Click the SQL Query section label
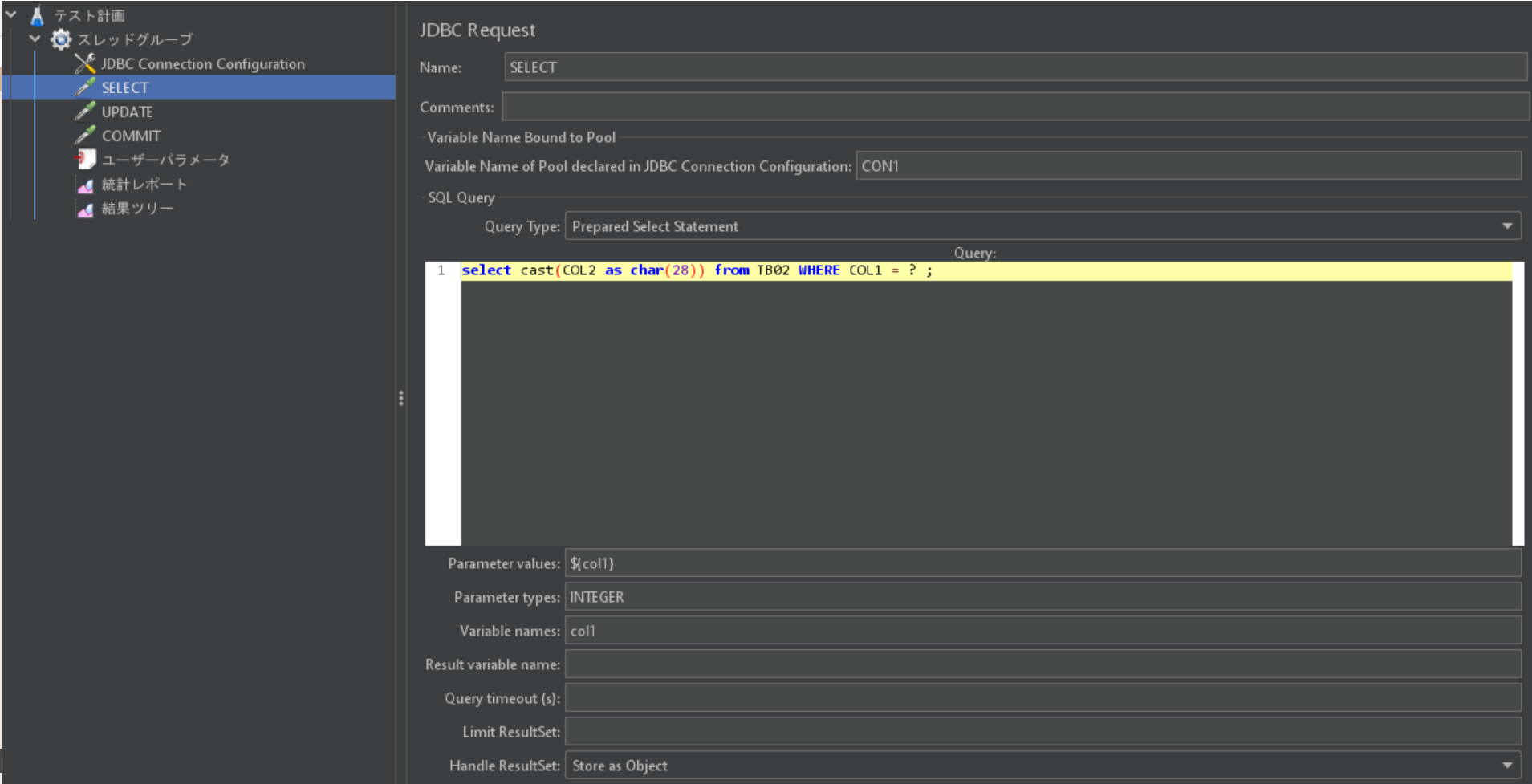This screenshot has height=784, width=1532. click(x=461, y=197)
